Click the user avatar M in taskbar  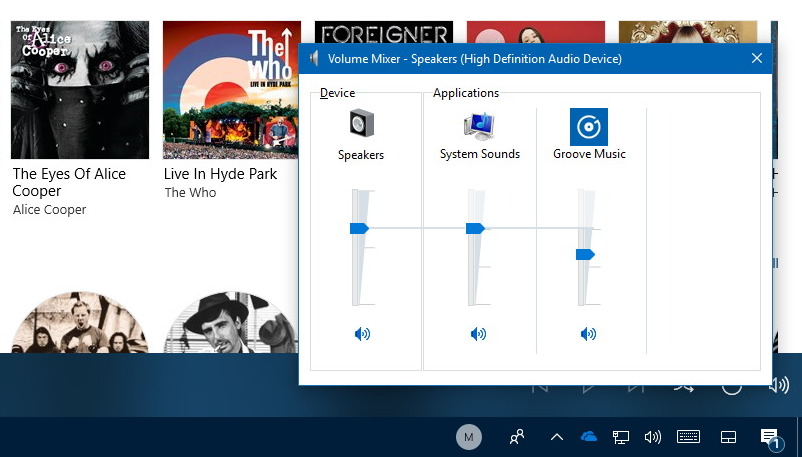[x=469, y=437]
